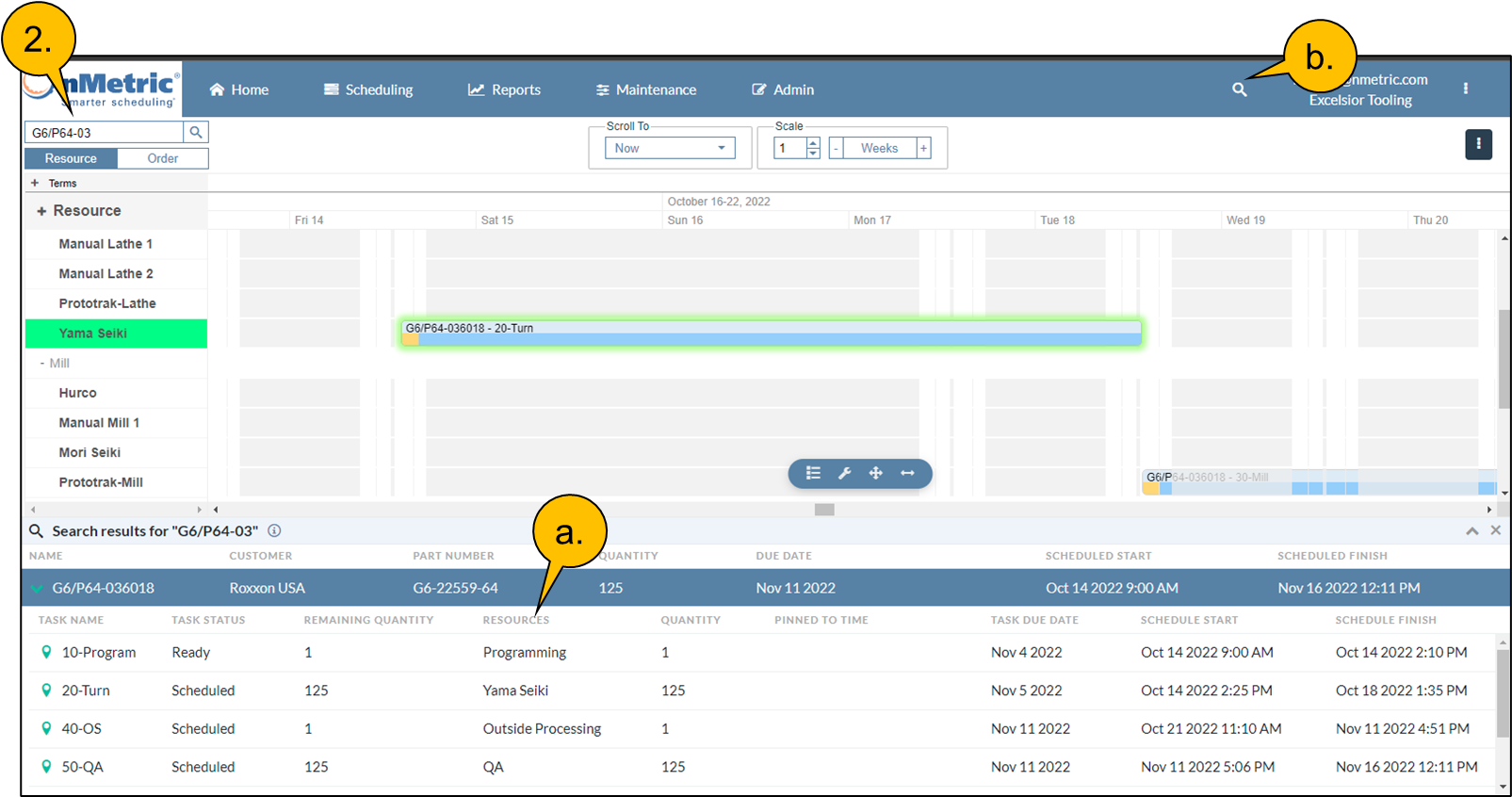The height and width of the screenshot is (797, 1512).
Task: Select Manual Lathe 1 resource
Action: (106, 244)
